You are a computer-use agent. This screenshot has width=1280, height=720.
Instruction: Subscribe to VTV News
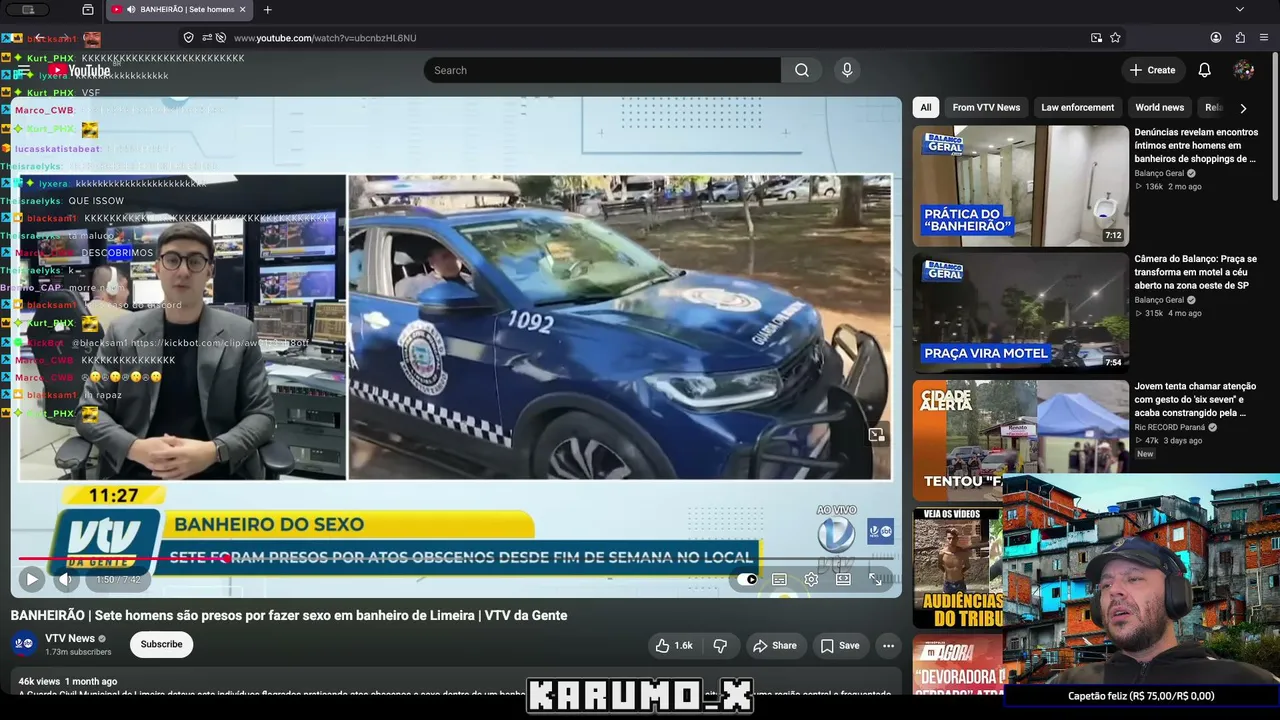(x=161, y=644)
